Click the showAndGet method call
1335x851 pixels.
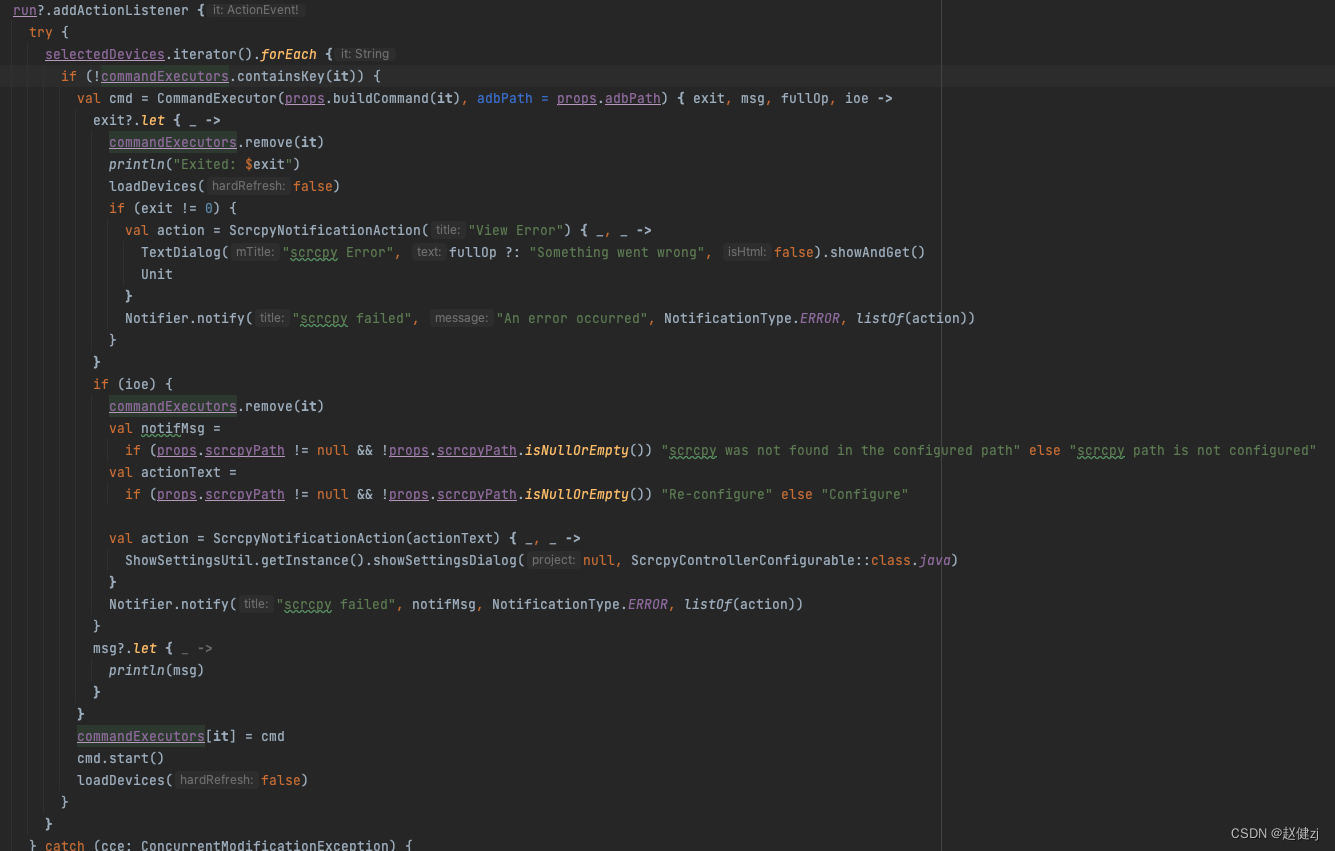pos(877,252)
